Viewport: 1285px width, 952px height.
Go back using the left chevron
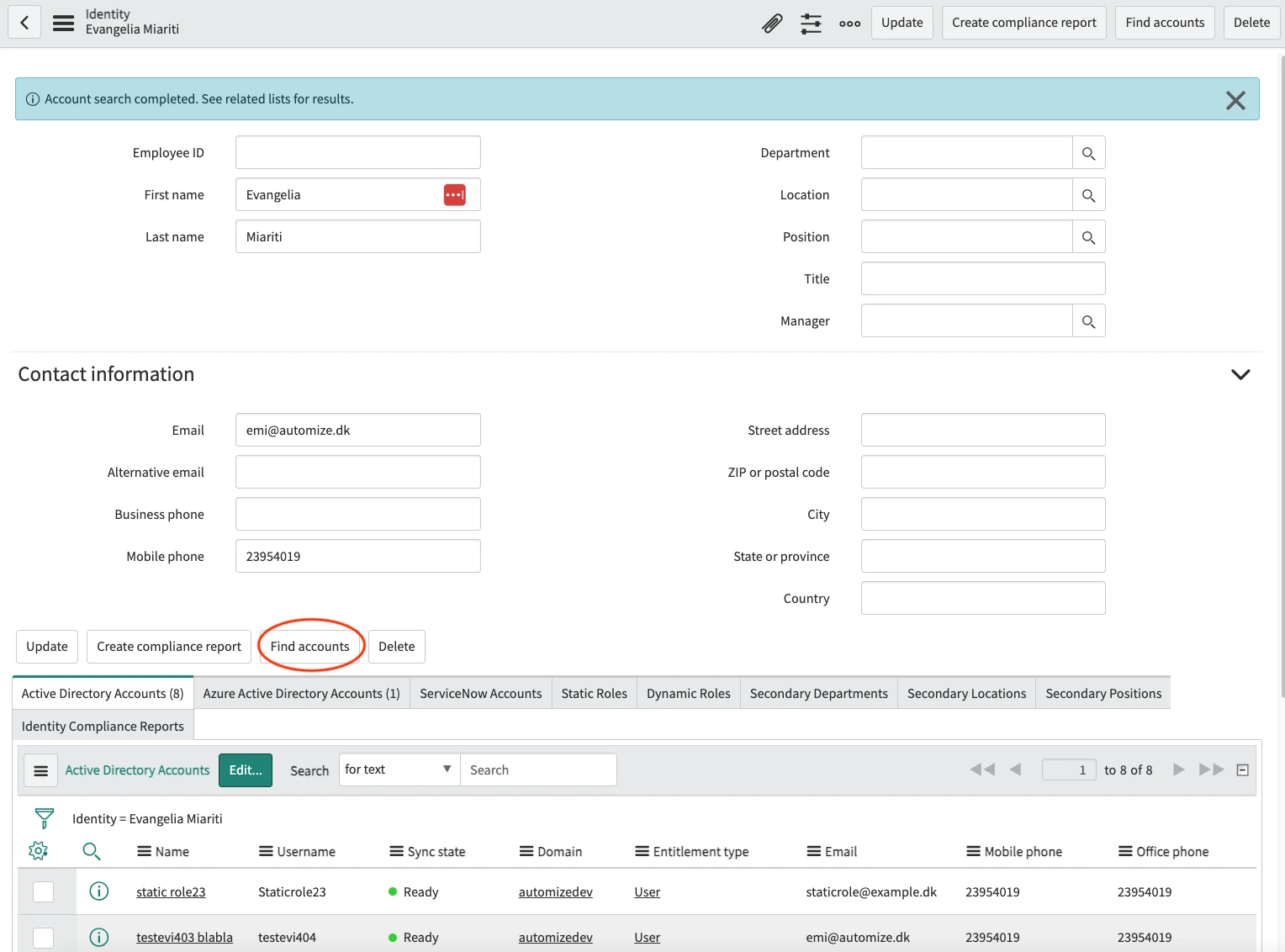pyautogui.click(x=24, y=23)
